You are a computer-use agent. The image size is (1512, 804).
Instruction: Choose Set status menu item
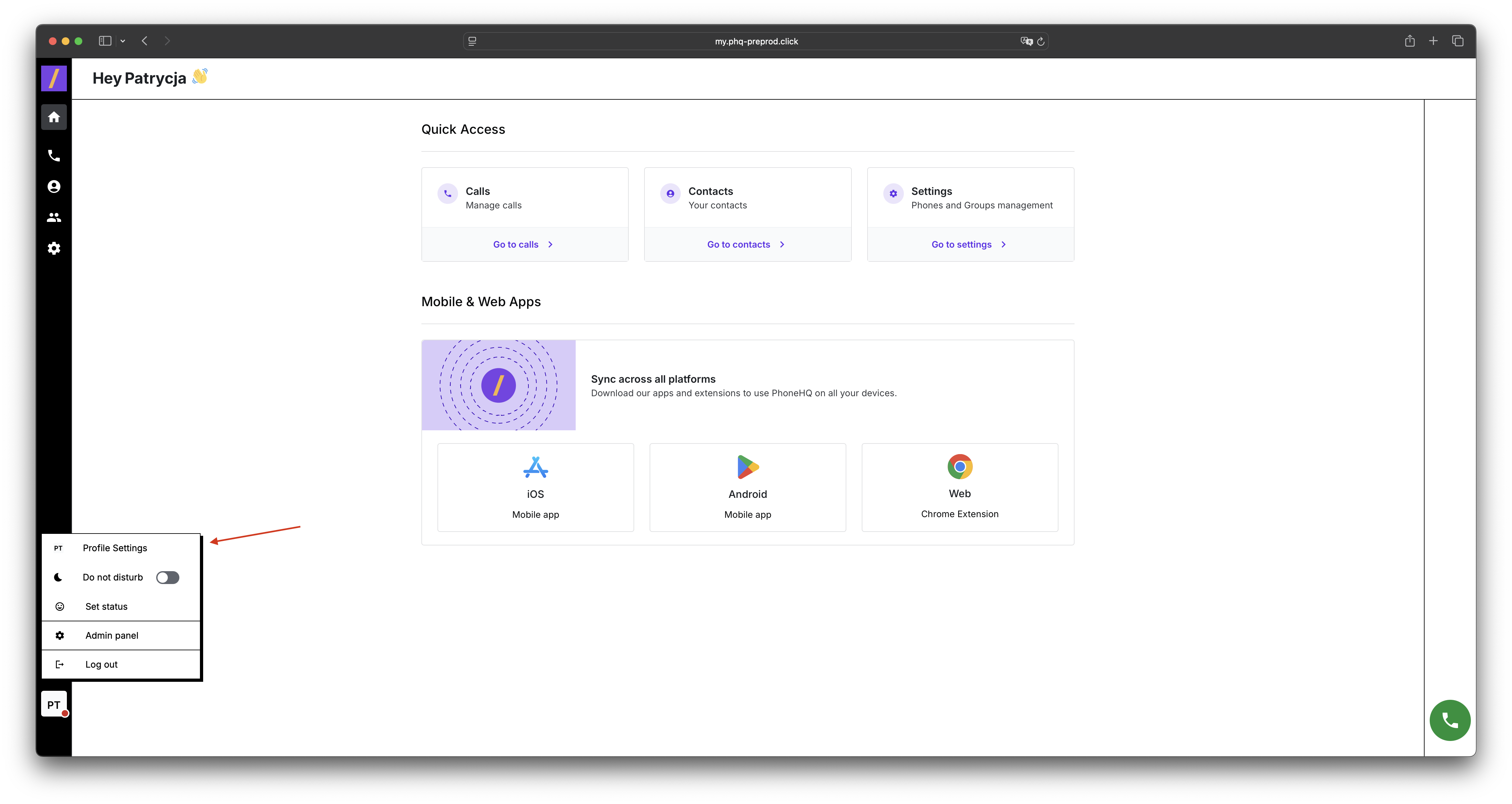coord(106,606)
